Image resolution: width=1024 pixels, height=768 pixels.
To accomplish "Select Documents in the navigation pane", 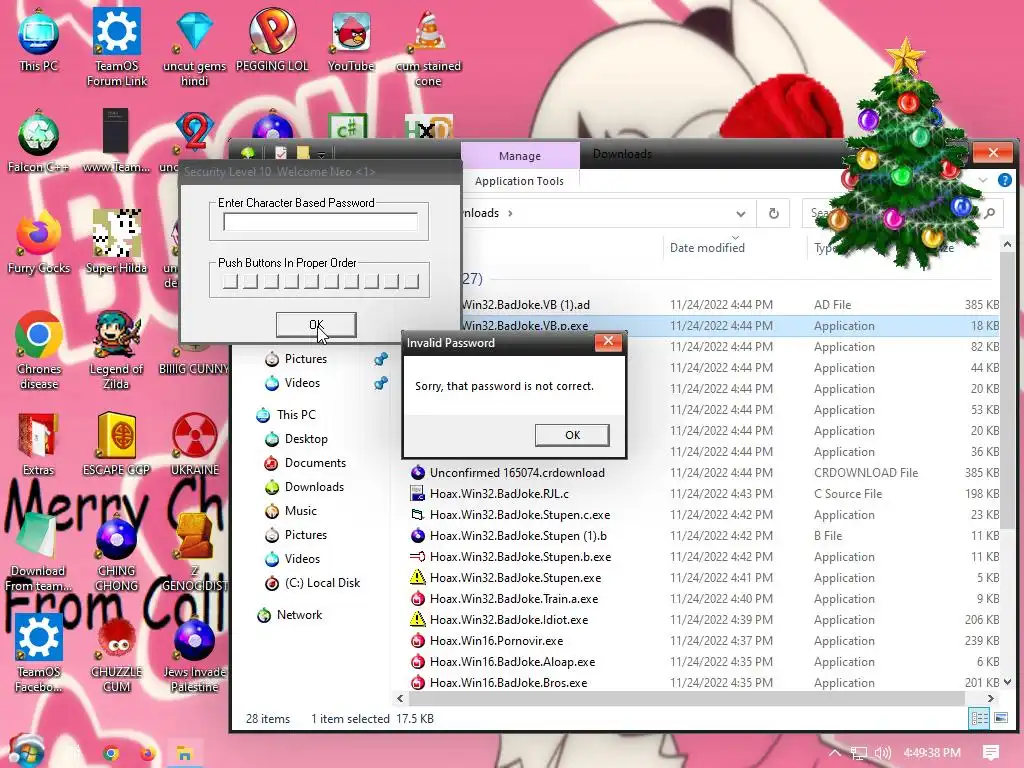I will 315,463.
